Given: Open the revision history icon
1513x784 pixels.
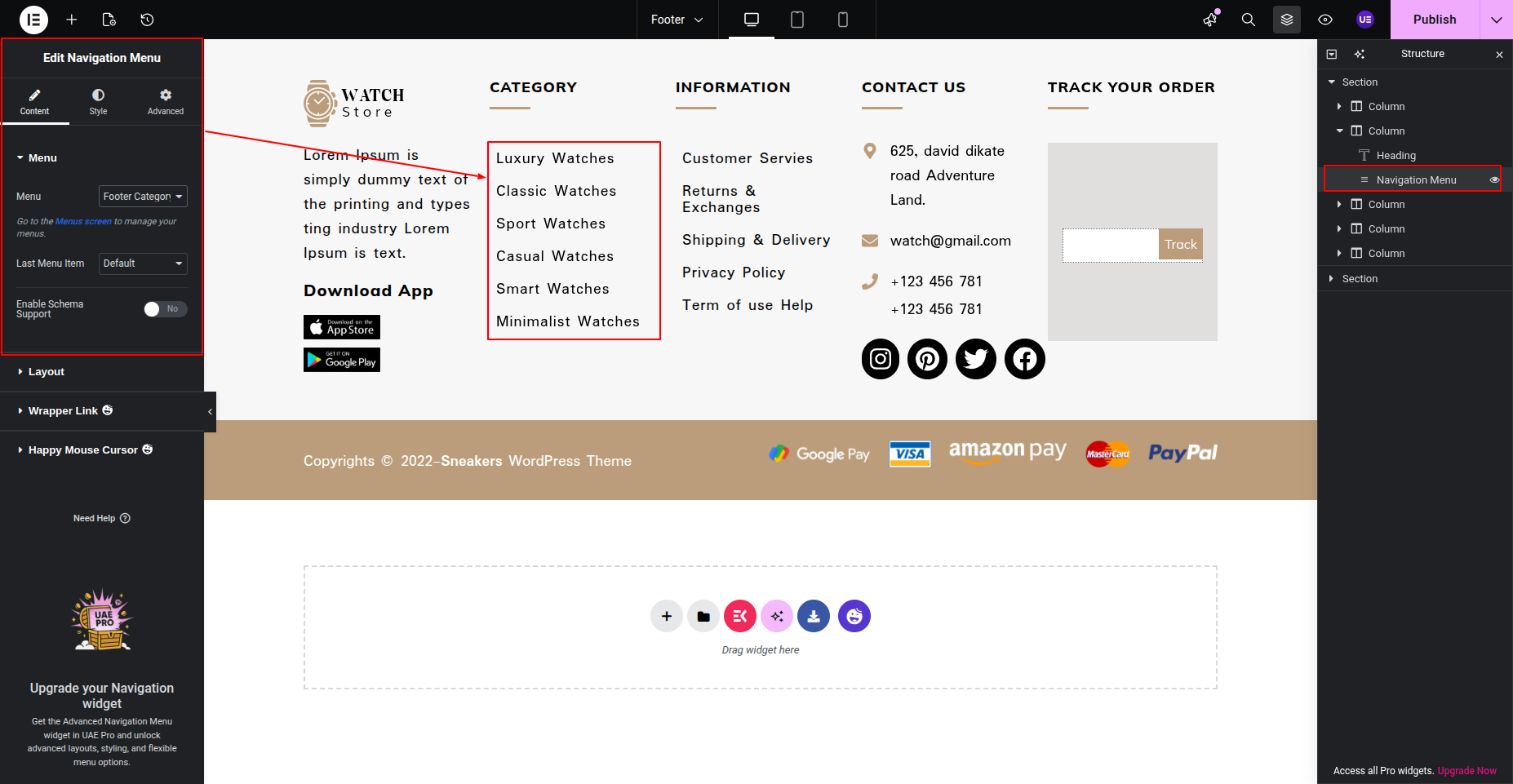Looking at the screenshot, I should (147, 20).
